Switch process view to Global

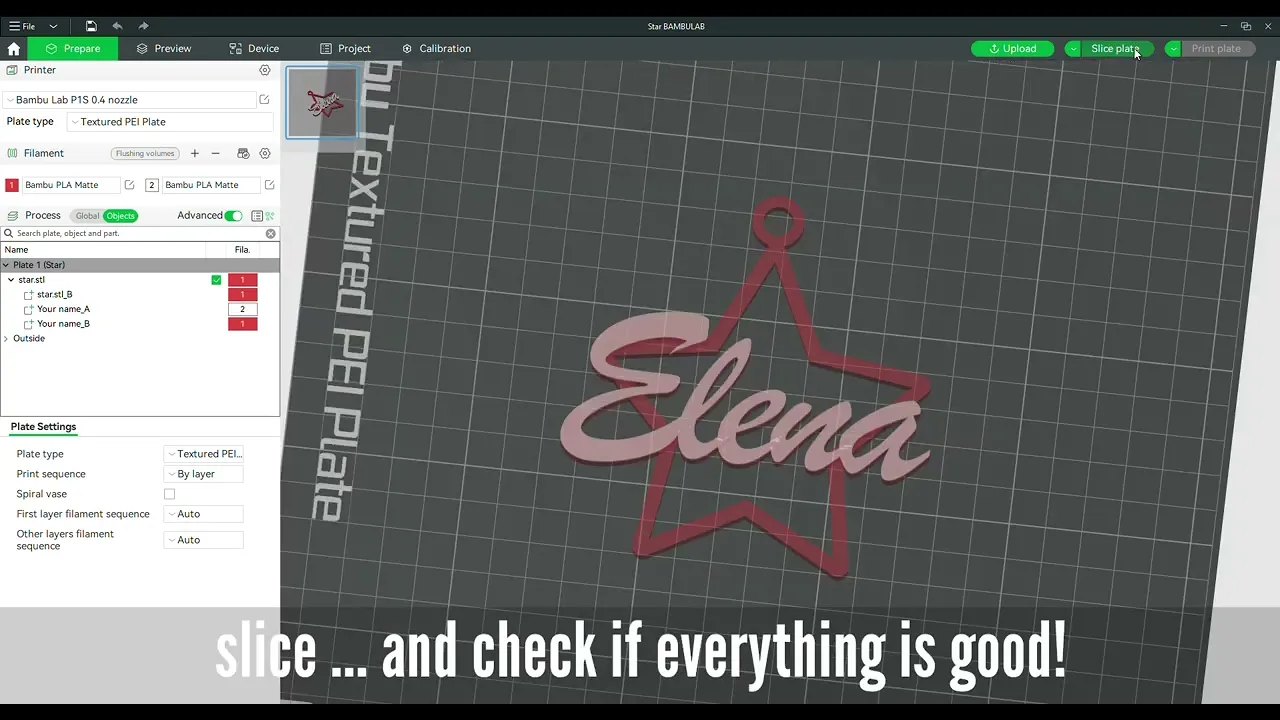(87, 216)
